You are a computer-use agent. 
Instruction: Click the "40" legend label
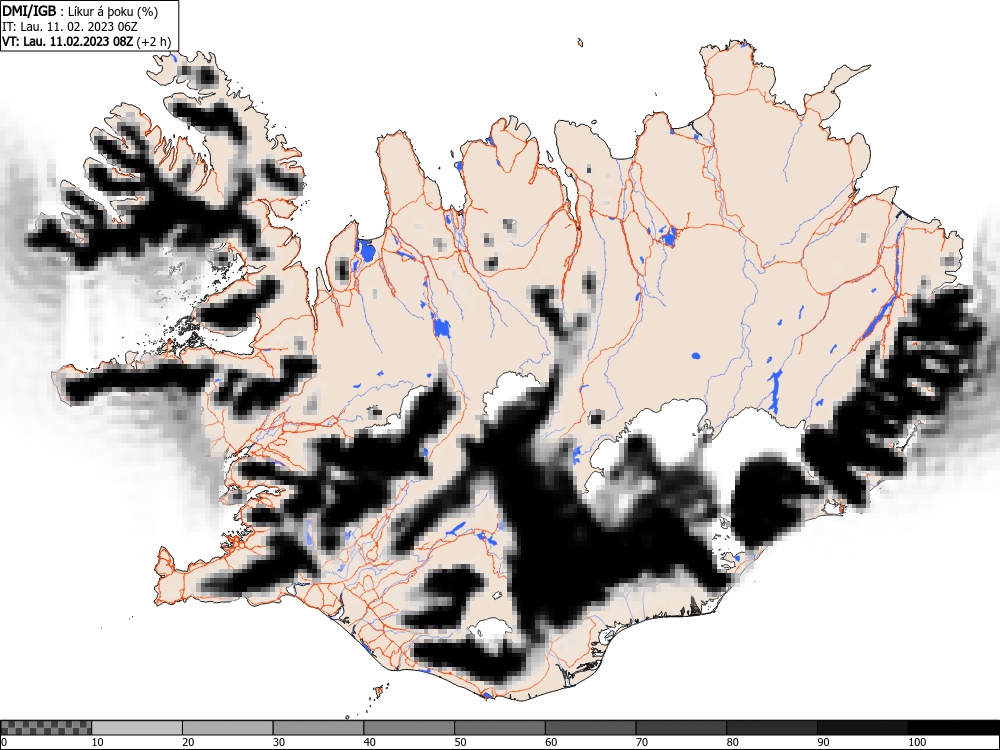(369, 742)
